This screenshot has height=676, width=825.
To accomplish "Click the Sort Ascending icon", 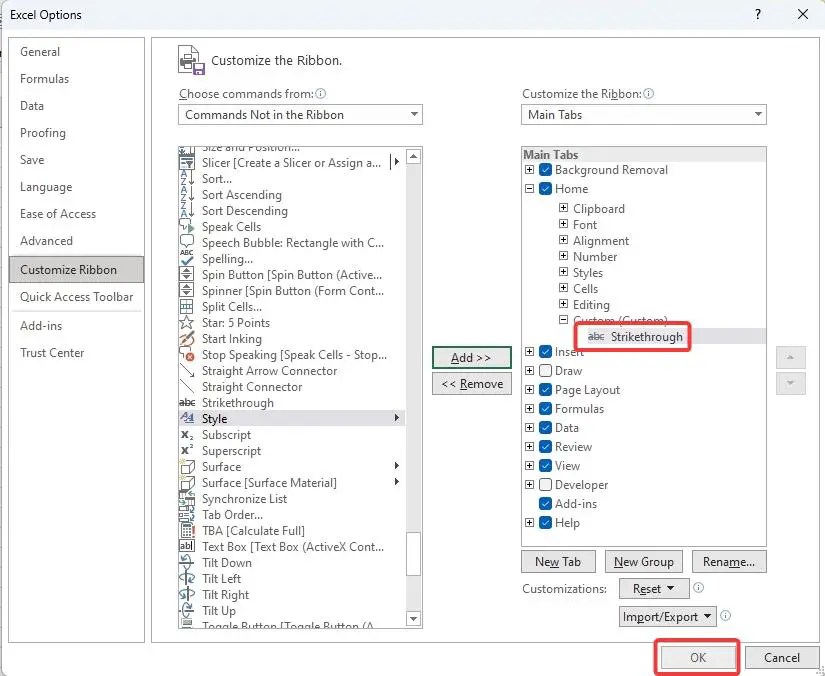I will pyautogui.click(x=187, y=195).
